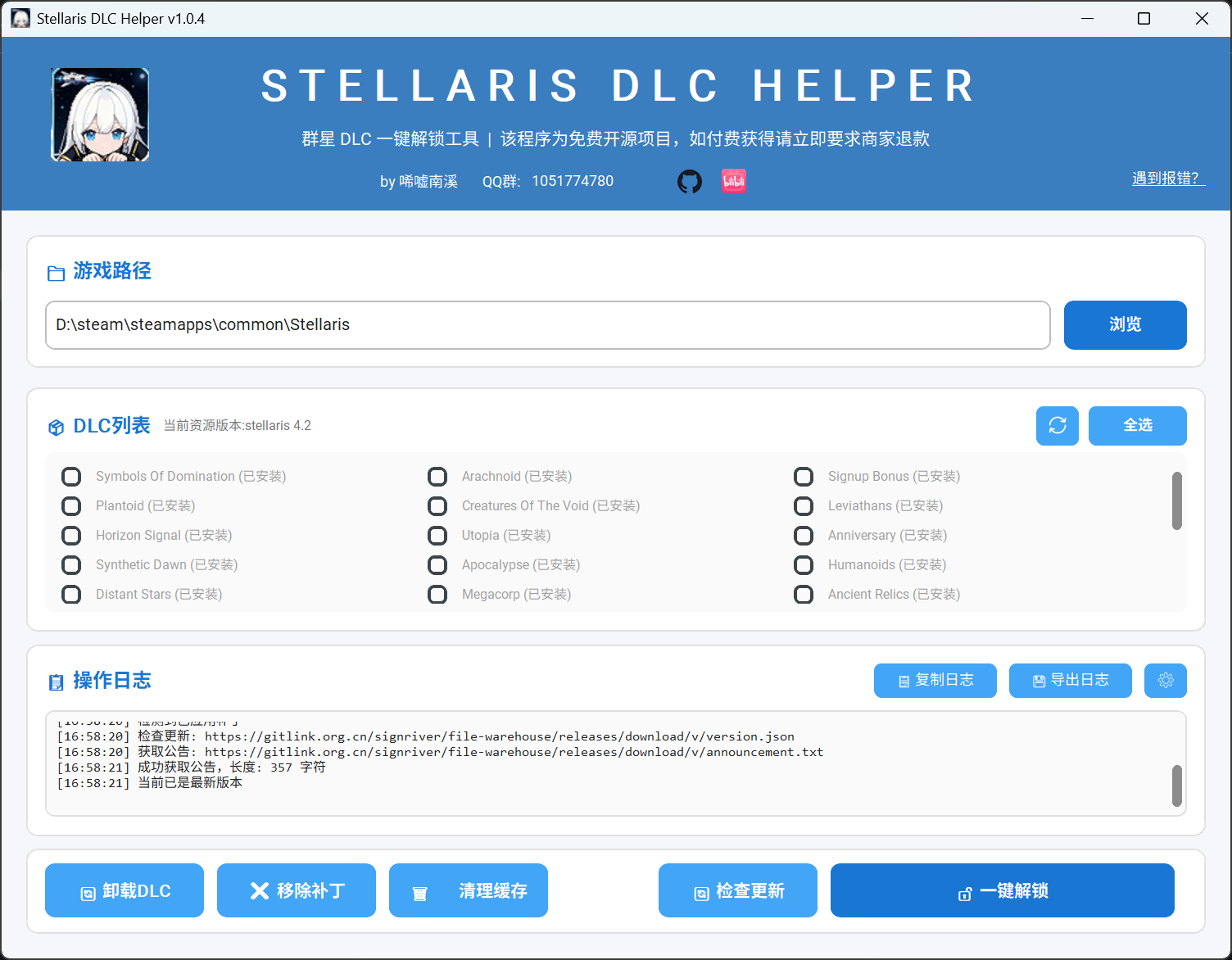Click the 一键解锁 one-click unlock button
Screen dimensions: 1232x960
point(1003,890)
